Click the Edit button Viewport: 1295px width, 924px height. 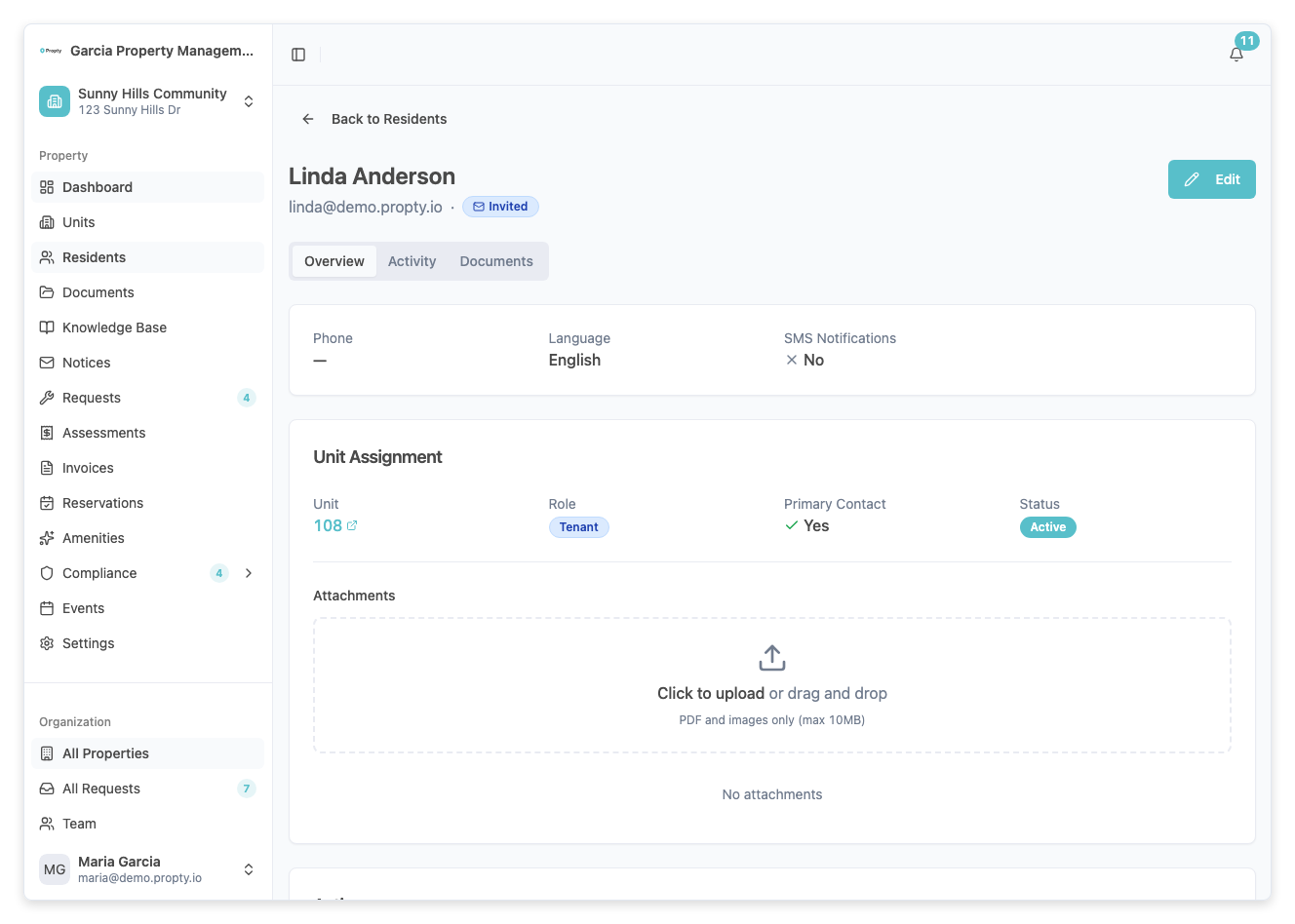[1212, 179]
